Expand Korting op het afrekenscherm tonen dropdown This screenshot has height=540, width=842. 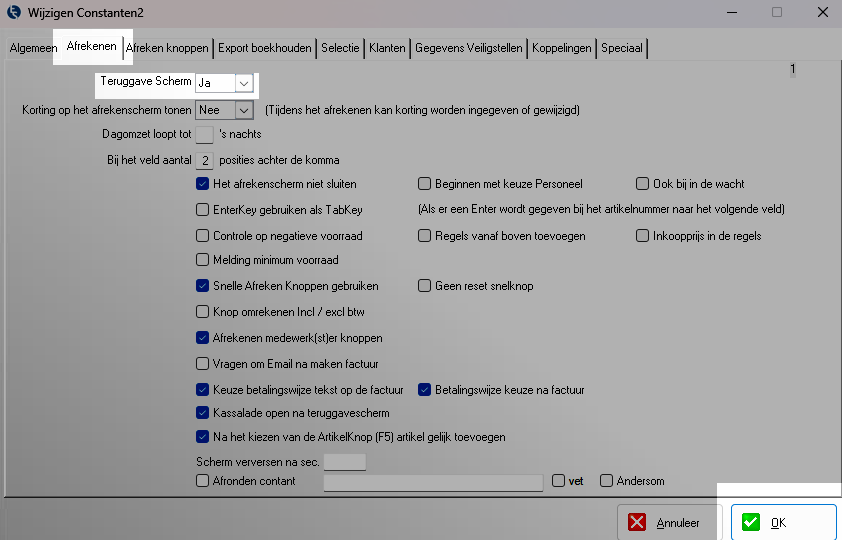(x=244, y=109)
